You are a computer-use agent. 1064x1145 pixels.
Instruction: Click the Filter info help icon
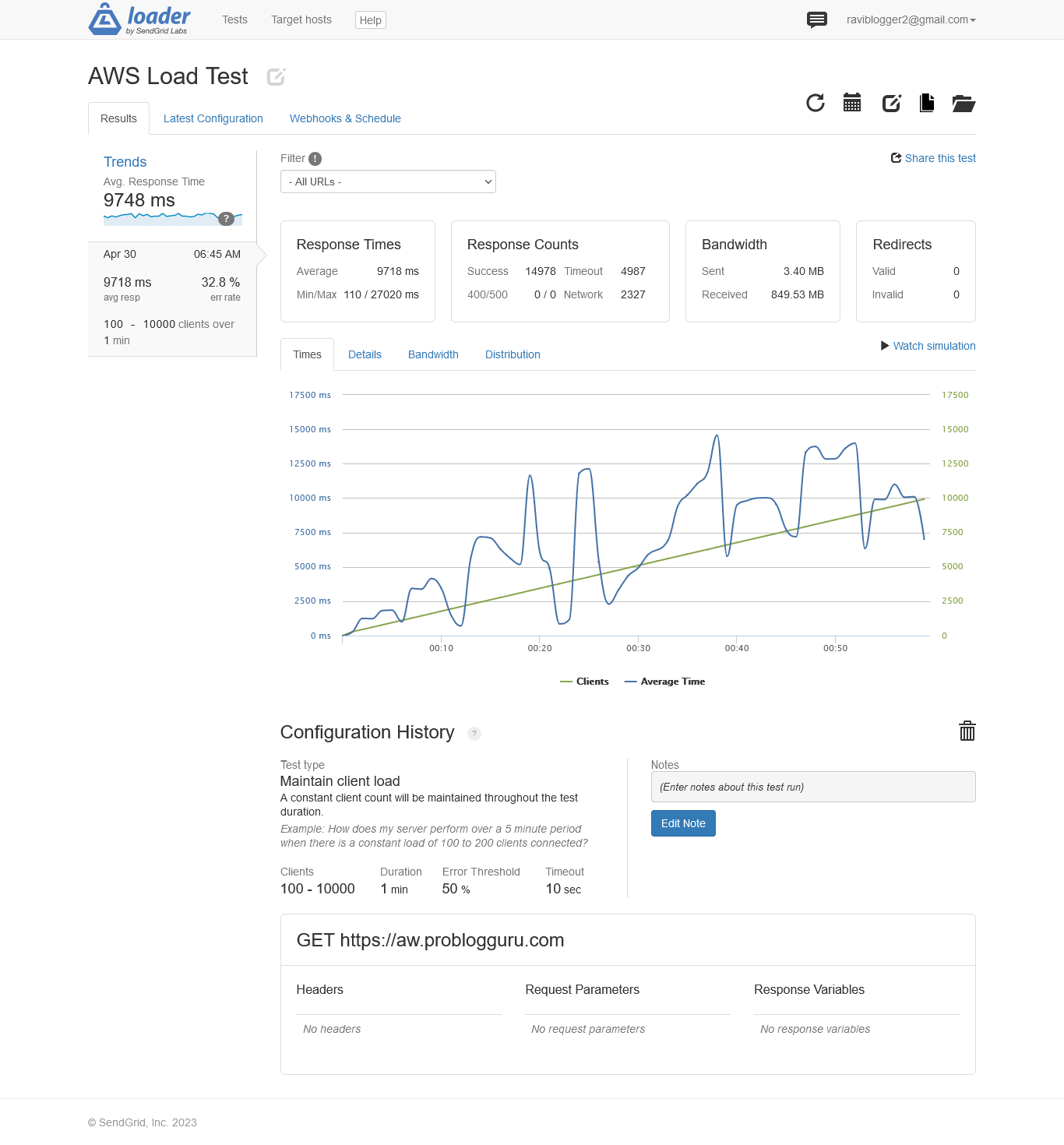click(315, 159)
